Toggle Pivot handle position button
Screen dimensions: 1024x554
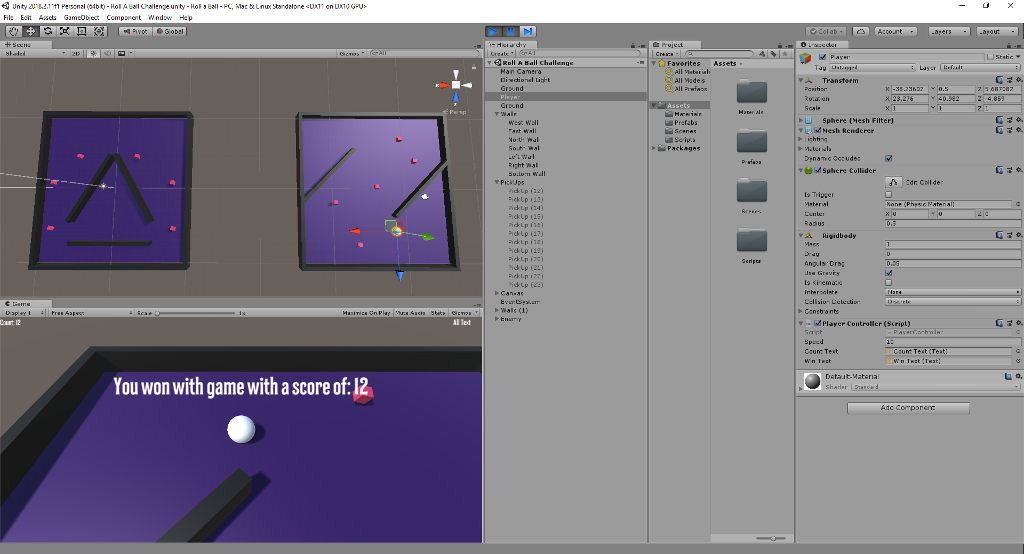tap(136, 31)
